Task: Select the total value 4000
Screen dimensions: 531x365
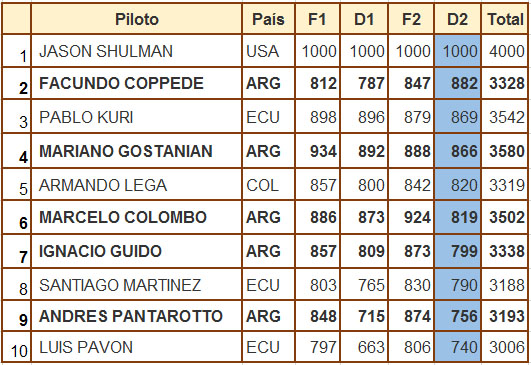Action: pos(505,51)
